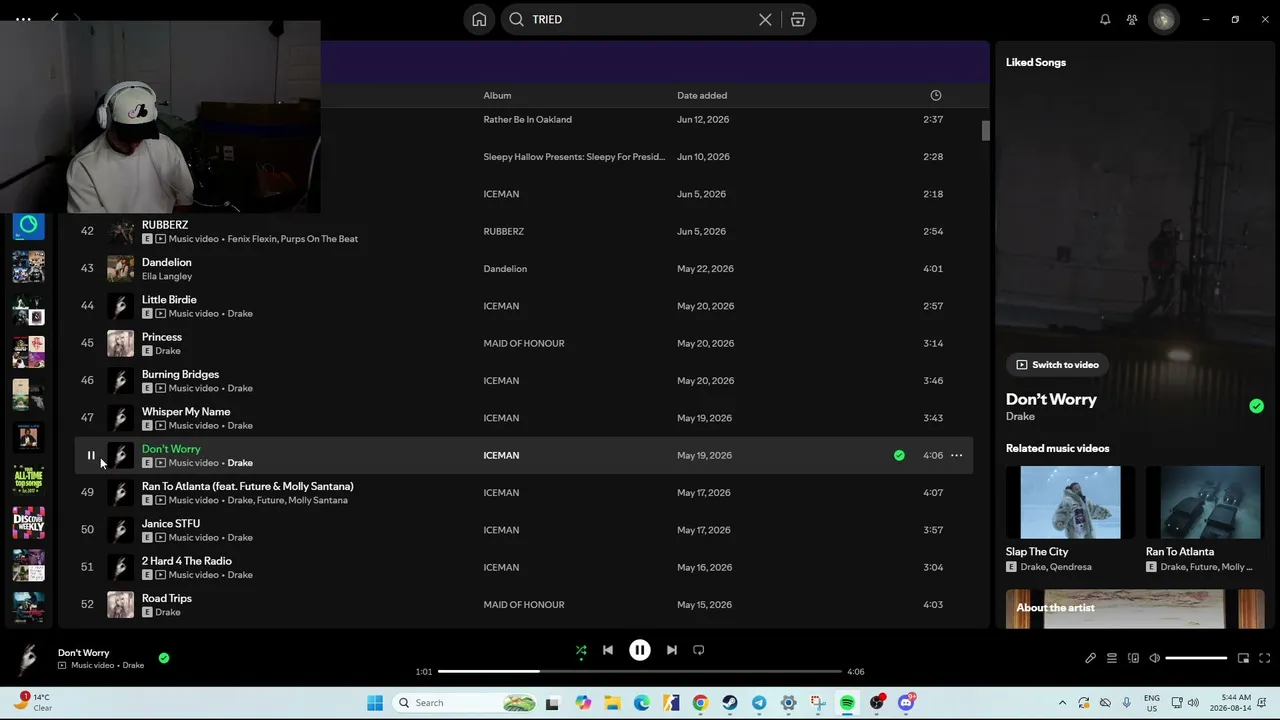Show hidden system tray icons chevron
1280x720 pixels.
pyautogui.click(x=1062, y=703)
